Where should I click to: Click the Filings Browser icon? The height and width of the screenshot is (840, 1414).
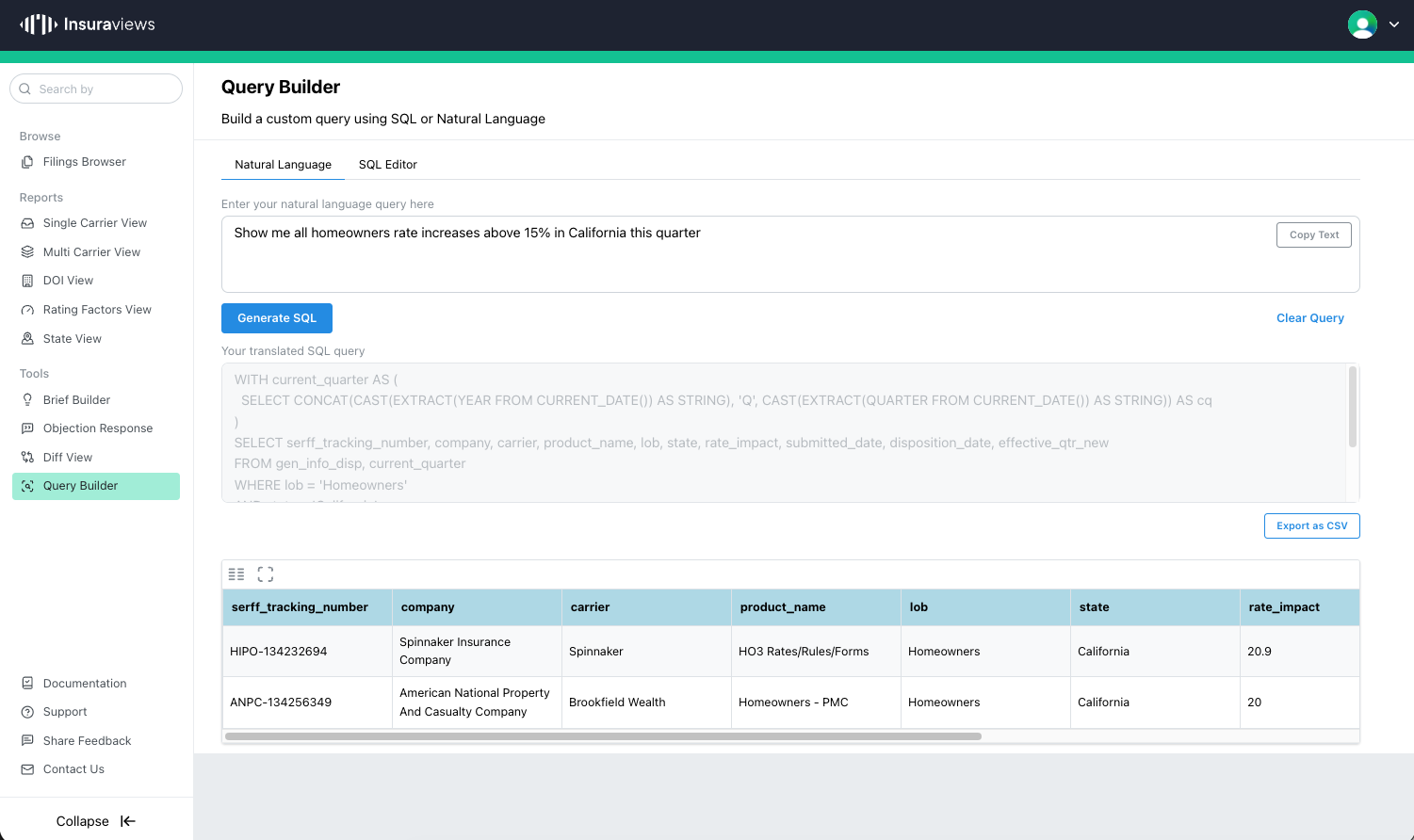(x=27, y=162)
